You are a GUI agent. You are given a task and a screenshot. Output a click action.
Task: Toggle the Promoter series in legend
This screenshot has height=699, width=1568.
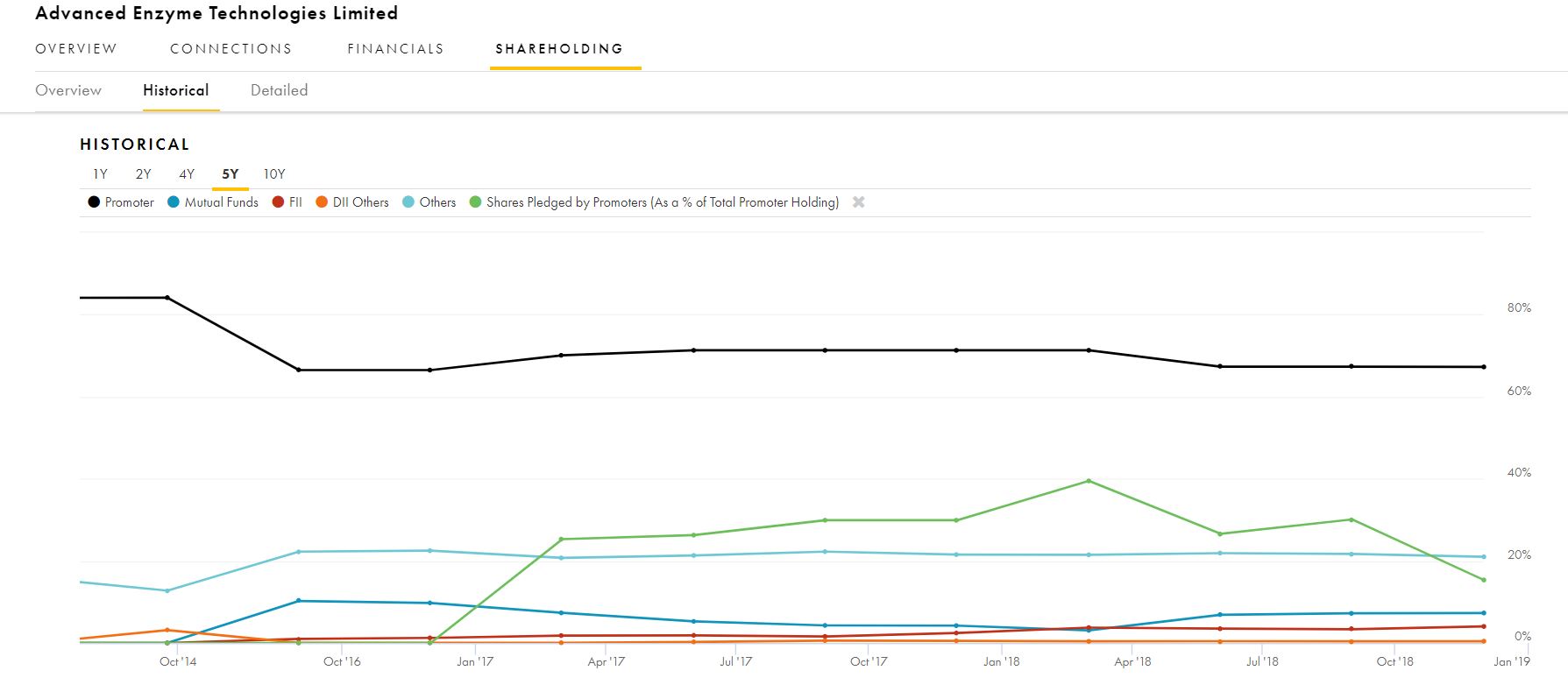[x=121, y=202]
